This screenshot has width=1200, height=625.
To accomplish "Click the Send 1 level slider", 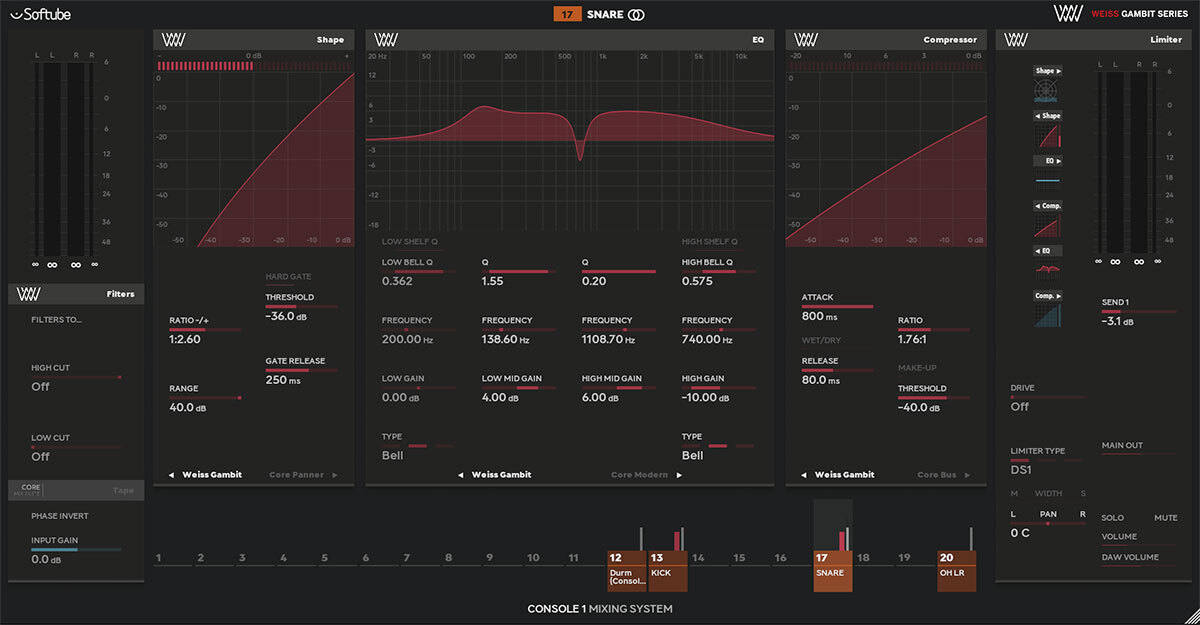I will (1138, 312).
